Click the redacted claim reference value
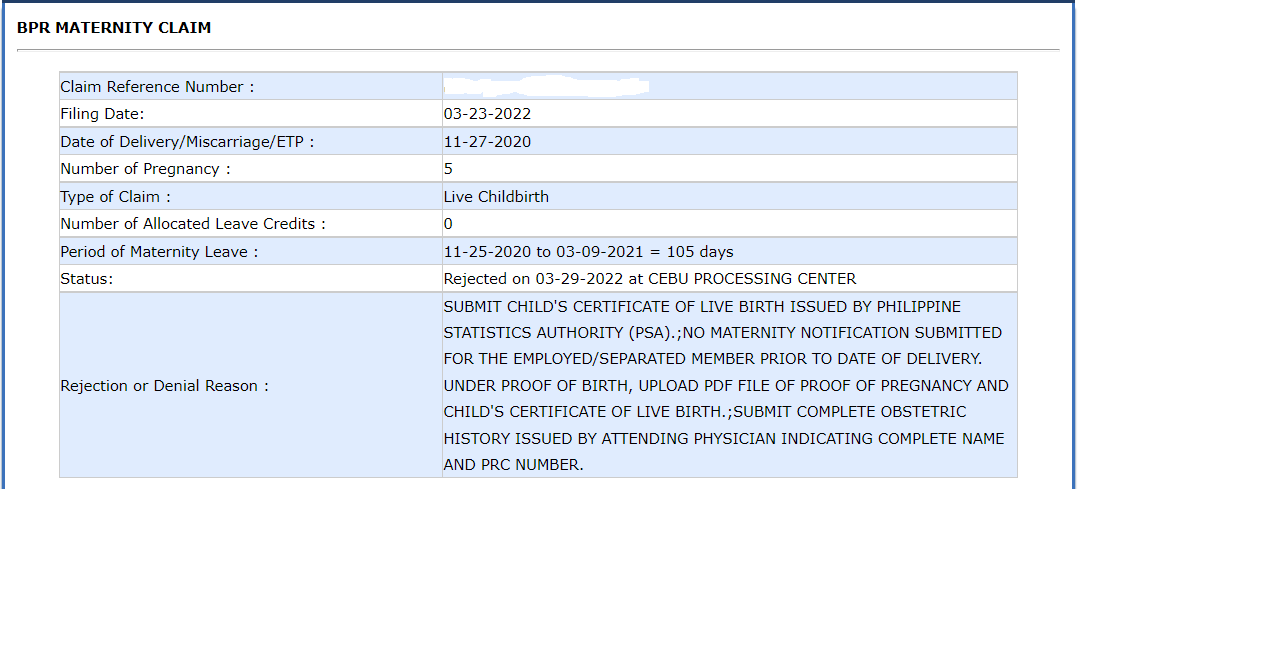The image size is (1264, 654). [547, 84]
